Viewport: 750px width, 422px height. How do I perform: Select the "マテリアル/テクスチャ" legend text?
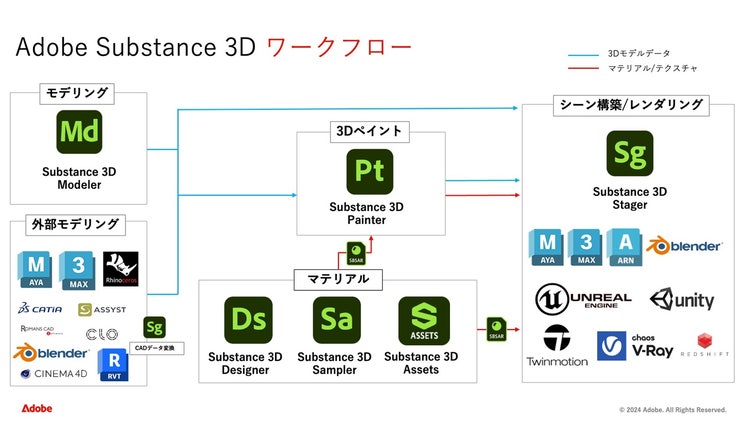653,68
